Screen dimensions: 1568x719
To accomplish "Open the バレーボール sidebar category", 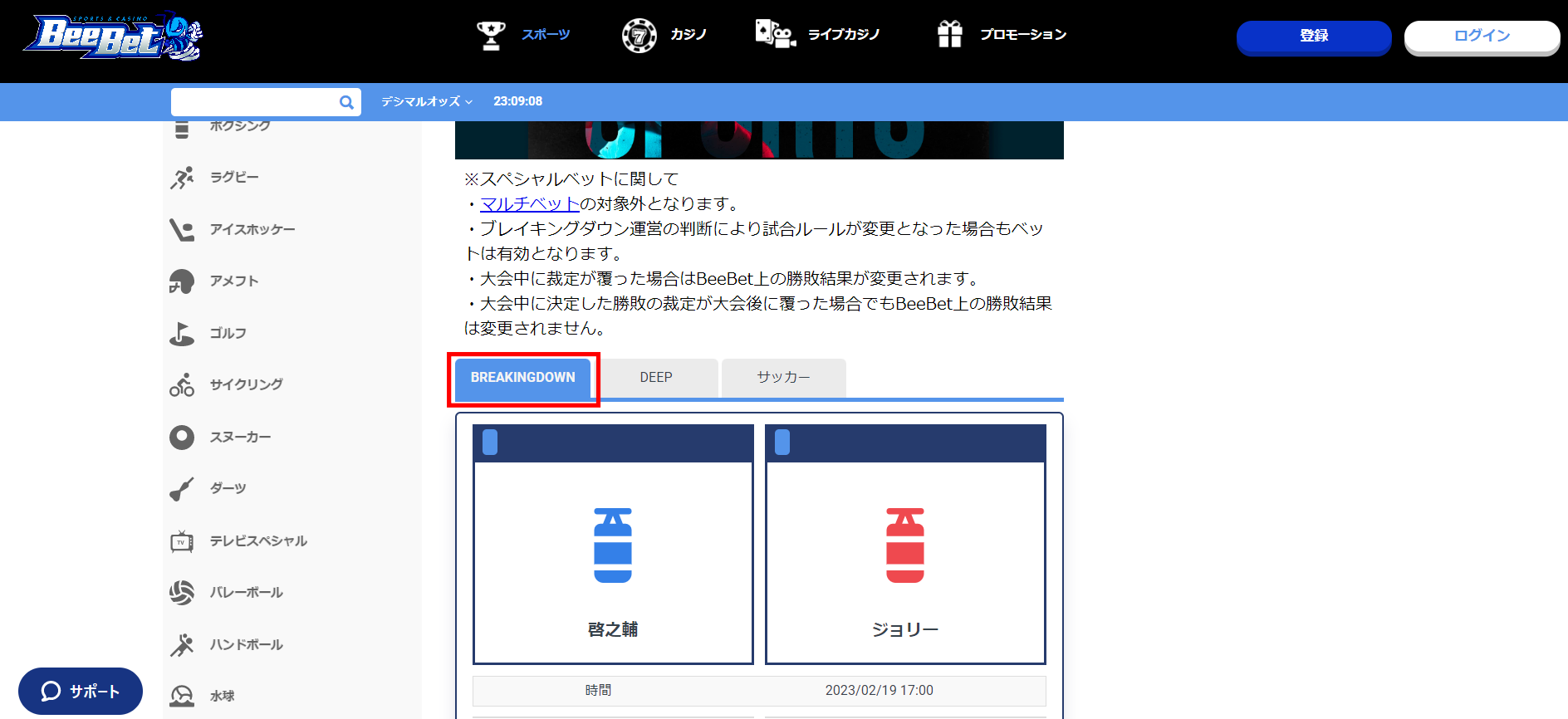I will [x=246, y=592].
